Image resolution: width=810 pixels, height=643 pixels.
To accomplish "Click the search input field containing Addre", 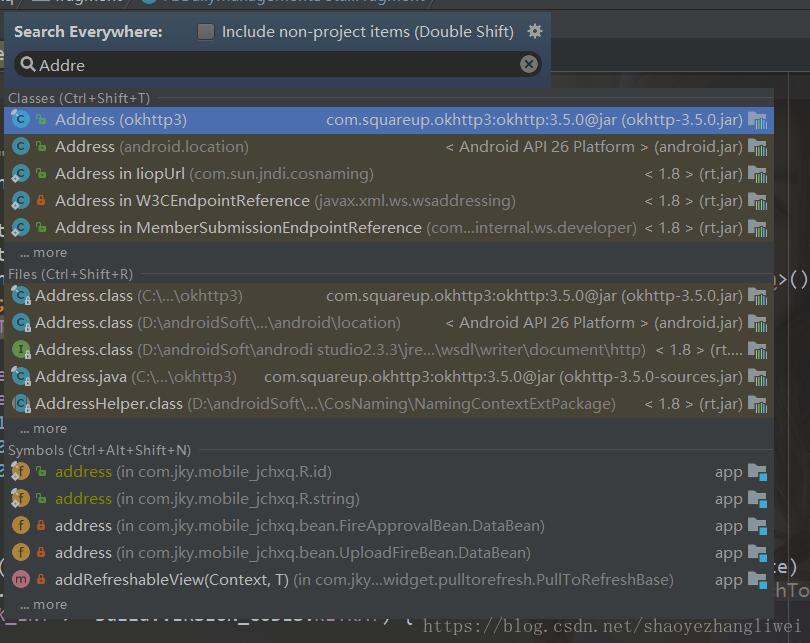I will coord(270,65).
